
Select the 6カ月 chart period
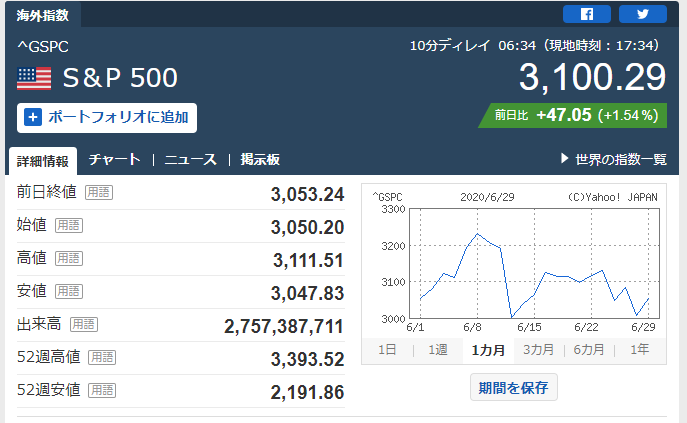[589, 350]
